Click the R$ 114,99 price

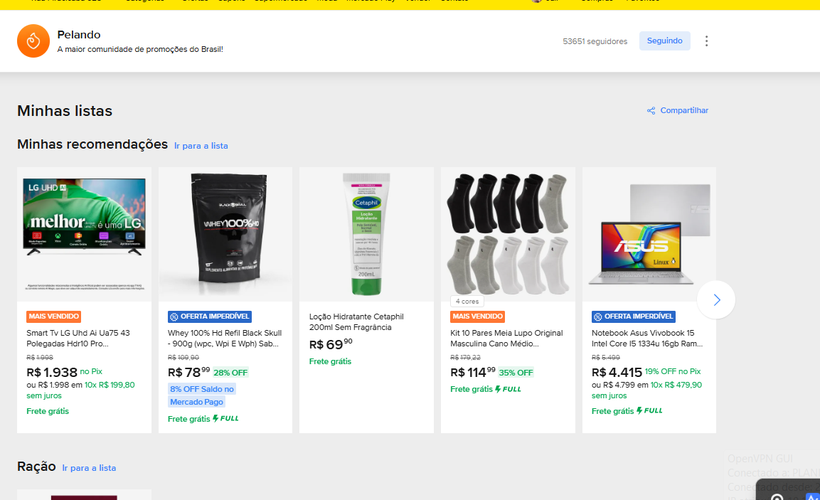[x=473, y=372]
